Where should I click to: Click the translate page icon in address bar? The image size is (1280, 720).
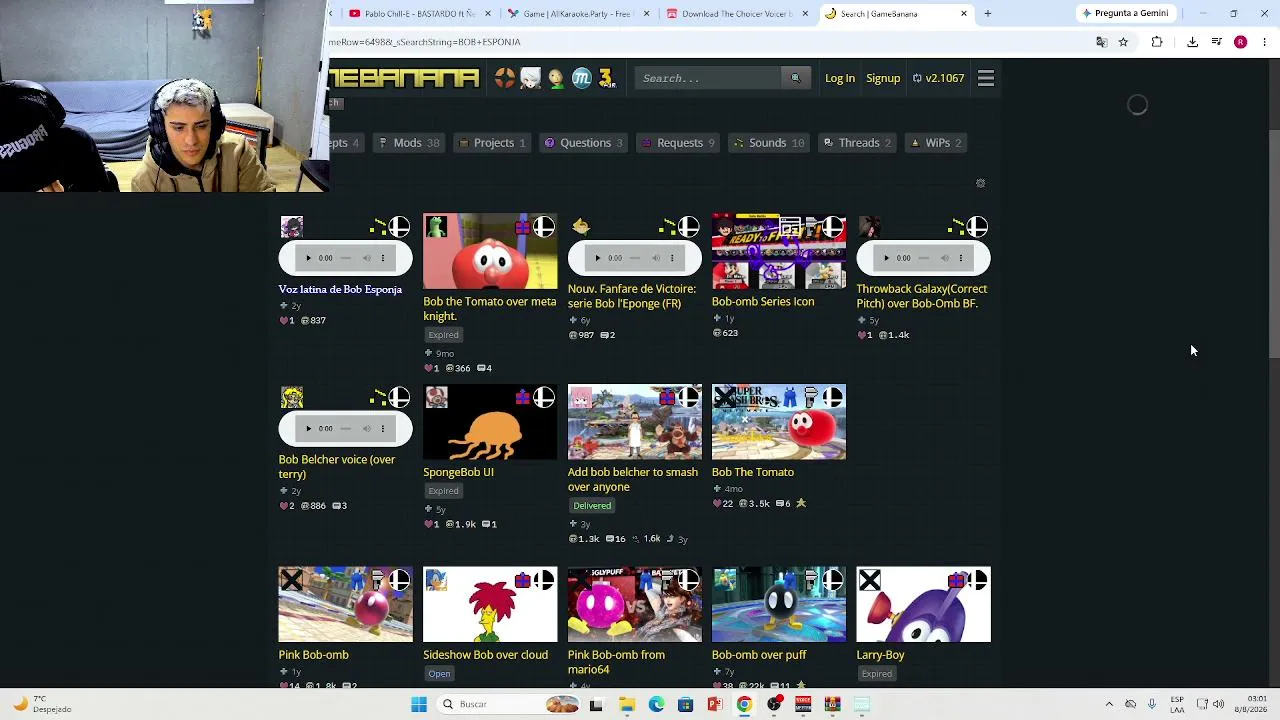tap(1101, 42)
